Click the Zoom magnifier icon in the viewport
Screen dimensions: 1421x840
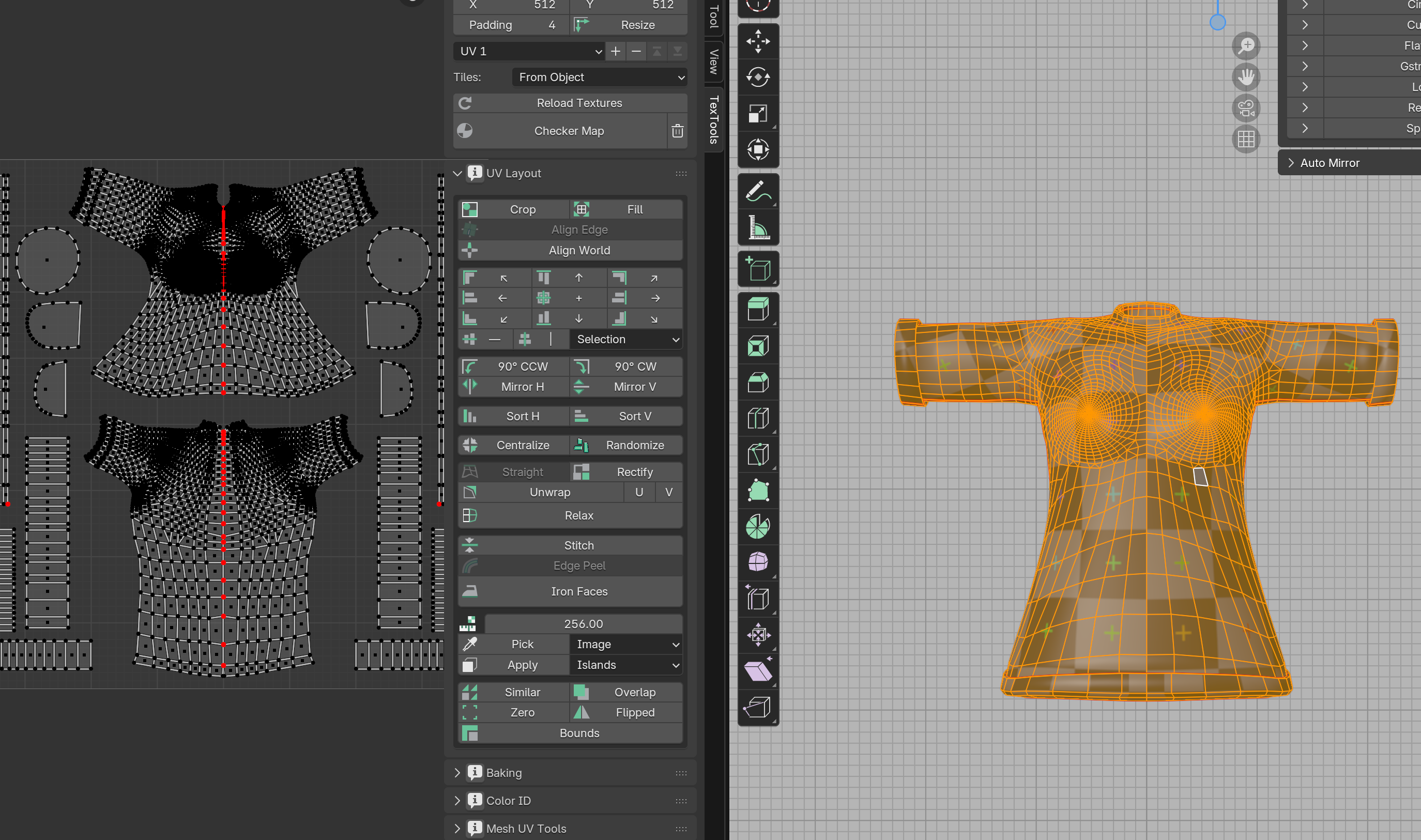tap(1246, 46)
